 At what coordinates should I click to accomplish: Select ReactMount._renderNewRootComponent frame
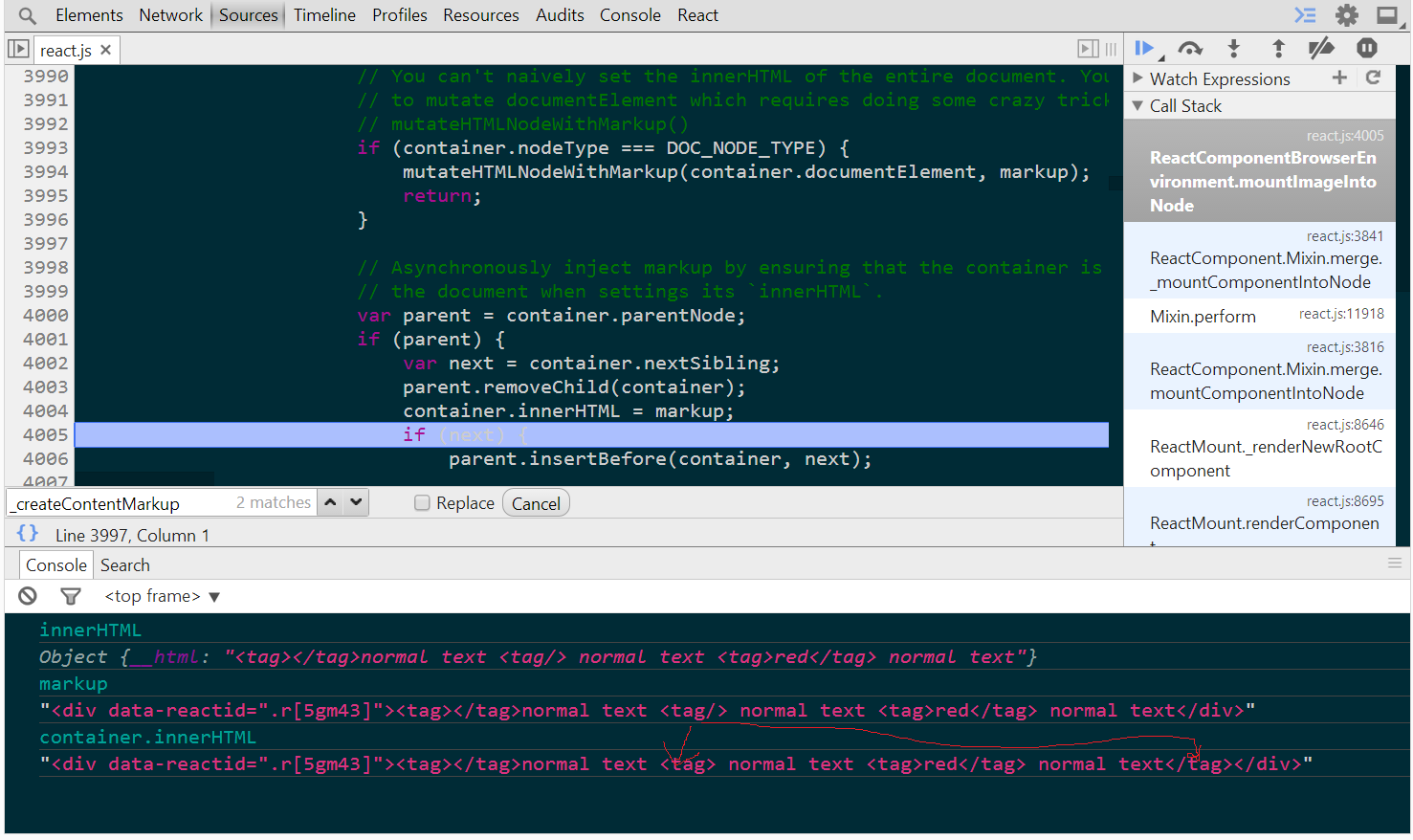[1260, 449]
